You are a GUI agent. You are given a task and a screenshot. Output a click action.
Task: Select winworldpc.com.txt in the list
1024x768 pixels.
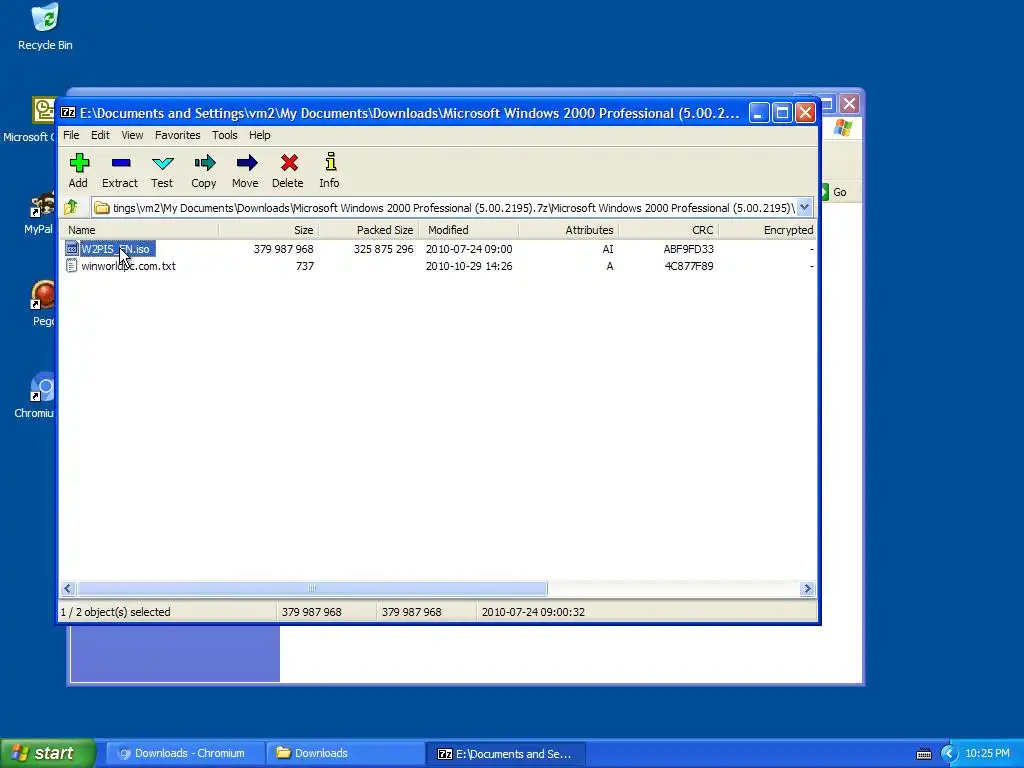129,266
